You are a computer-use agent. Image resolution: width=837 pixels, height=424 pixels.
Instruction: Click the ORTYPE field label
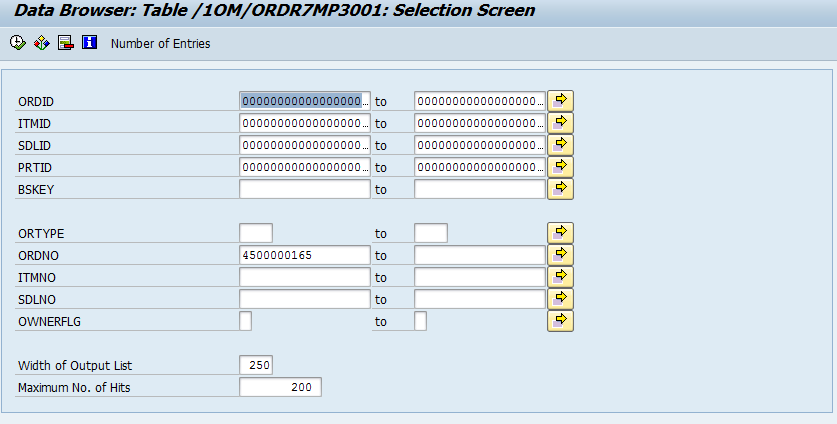[41, 234]
